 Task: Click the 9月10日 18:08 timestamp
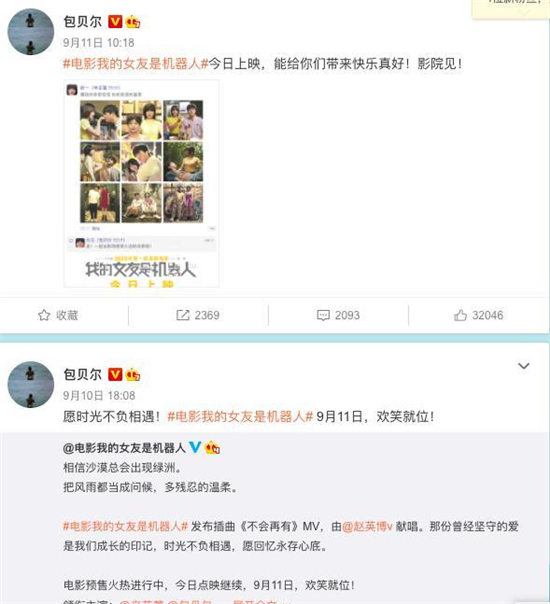(x=99, y=395)
